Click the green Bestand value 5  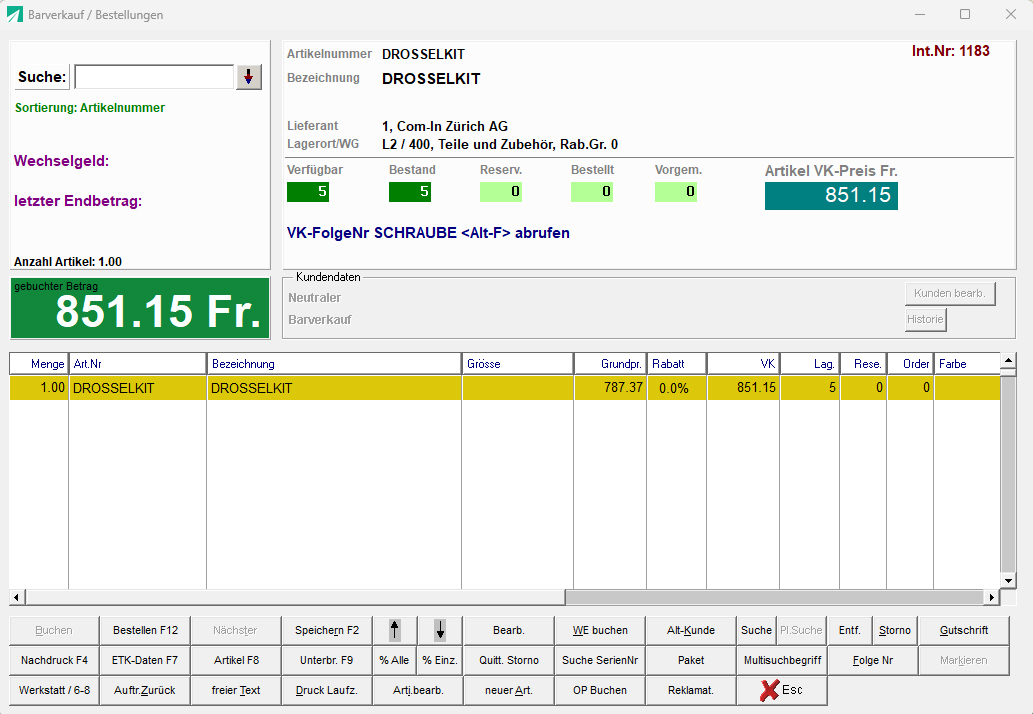pos(410,192)
